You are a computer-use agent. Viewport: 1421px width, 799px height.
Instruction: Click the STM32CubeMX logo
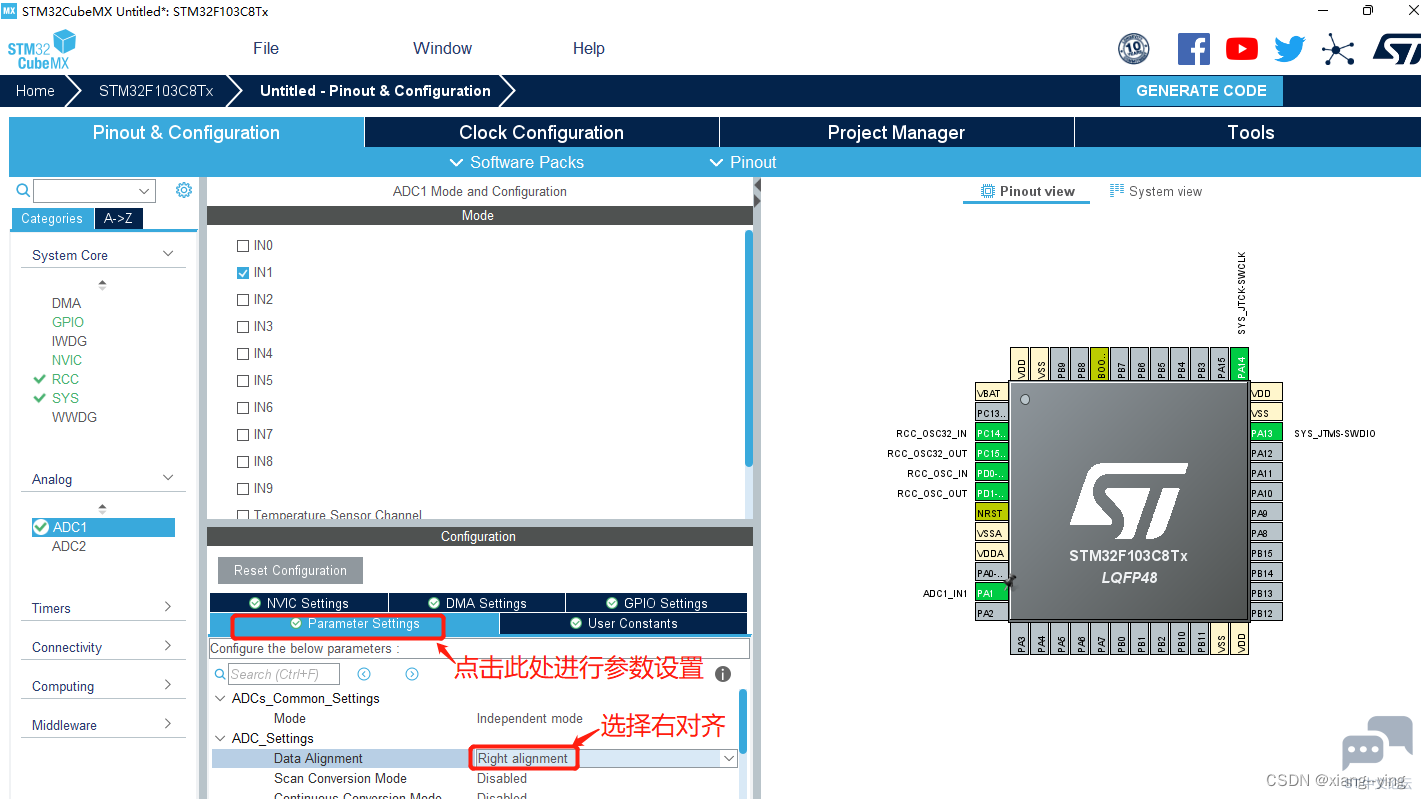pos(42,50)
